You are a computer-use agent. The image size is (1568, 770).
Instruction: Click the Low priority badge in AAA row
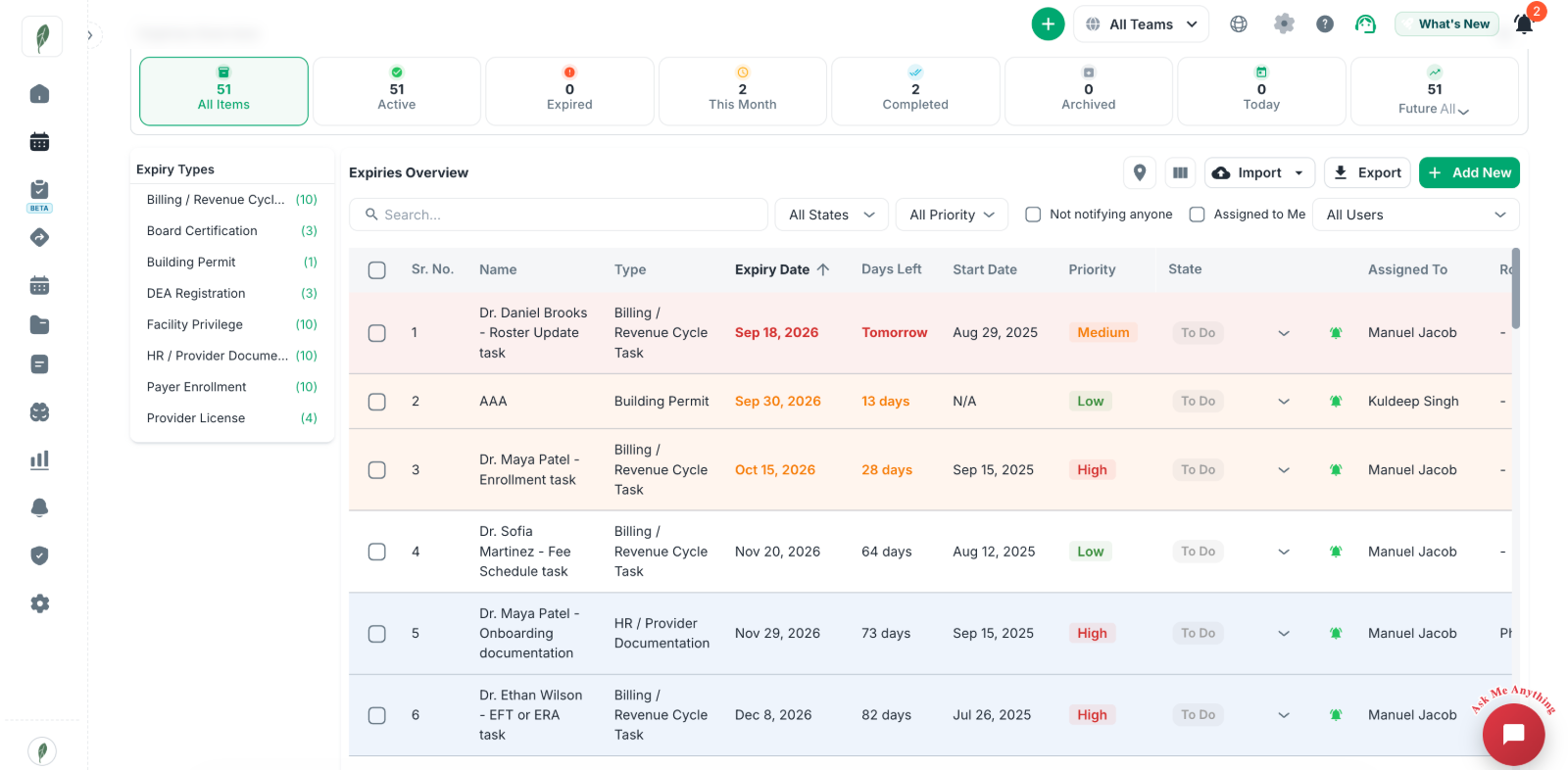(x=1090, y=402)
